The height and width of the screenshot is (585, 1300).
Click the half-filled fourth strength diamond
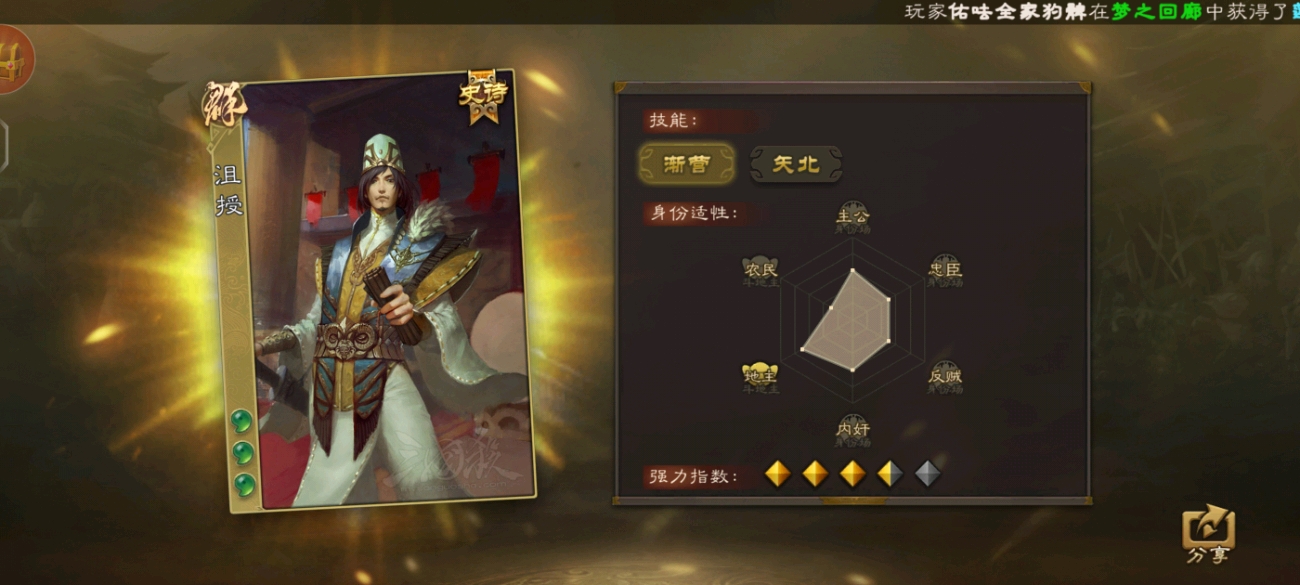(890, 473)
